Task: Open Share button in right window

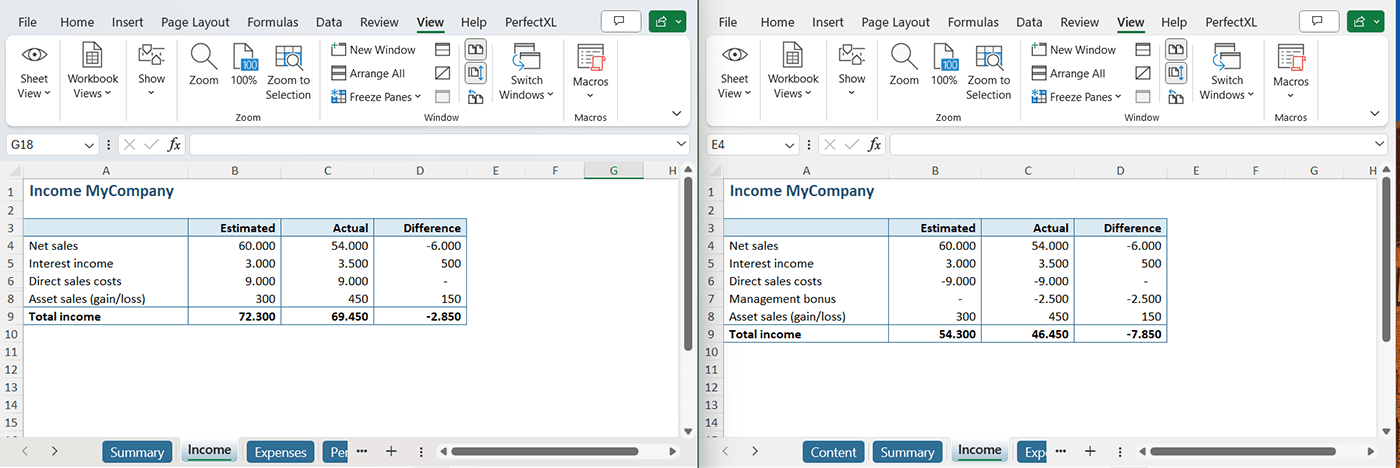Action: coord(1367,22)
